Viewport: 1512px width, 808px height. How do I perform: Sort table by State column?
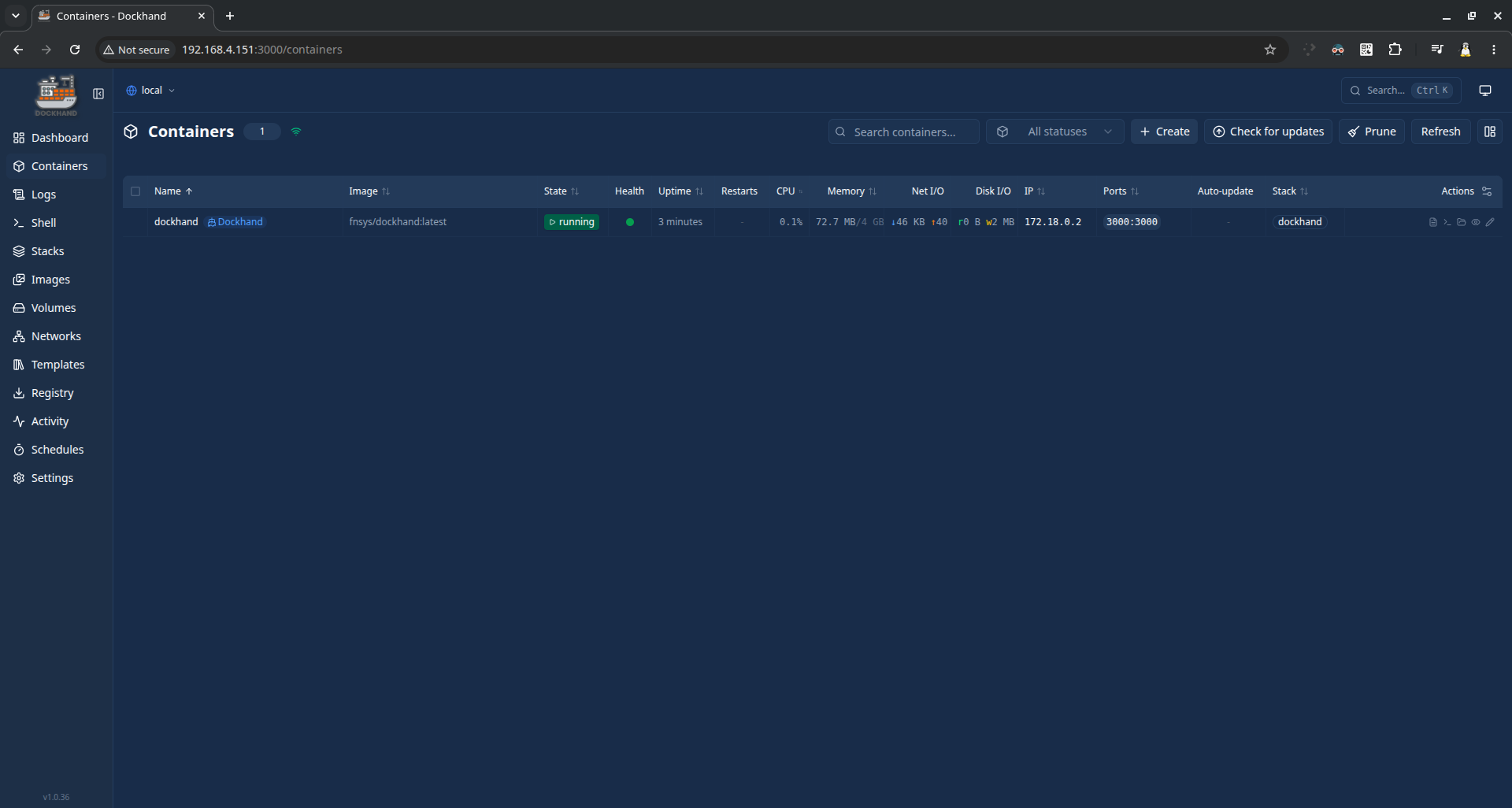(x=561, y=191)
